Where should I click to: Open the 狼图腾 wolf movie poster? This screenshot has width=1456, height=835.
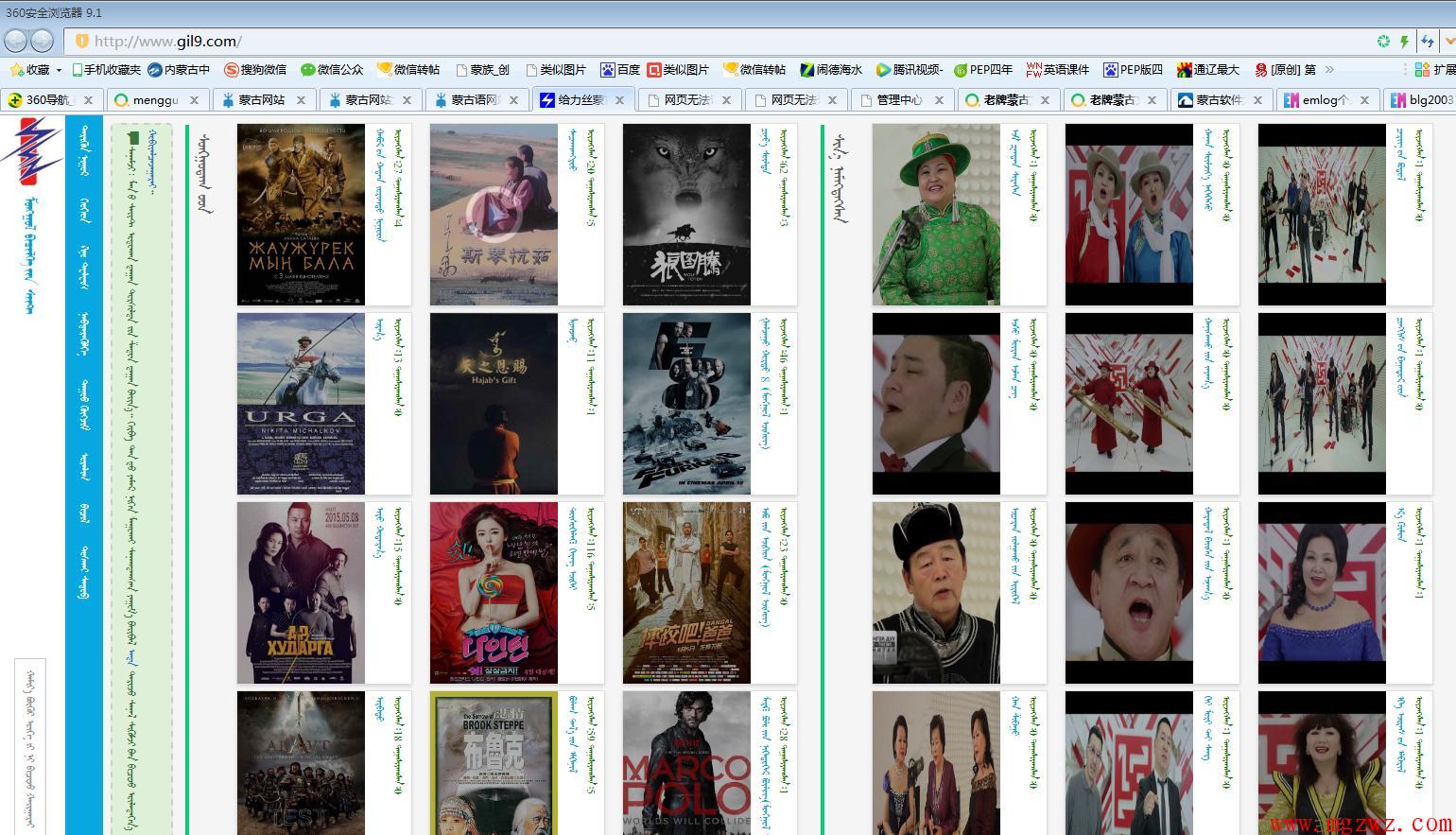(x=686, y=215)
